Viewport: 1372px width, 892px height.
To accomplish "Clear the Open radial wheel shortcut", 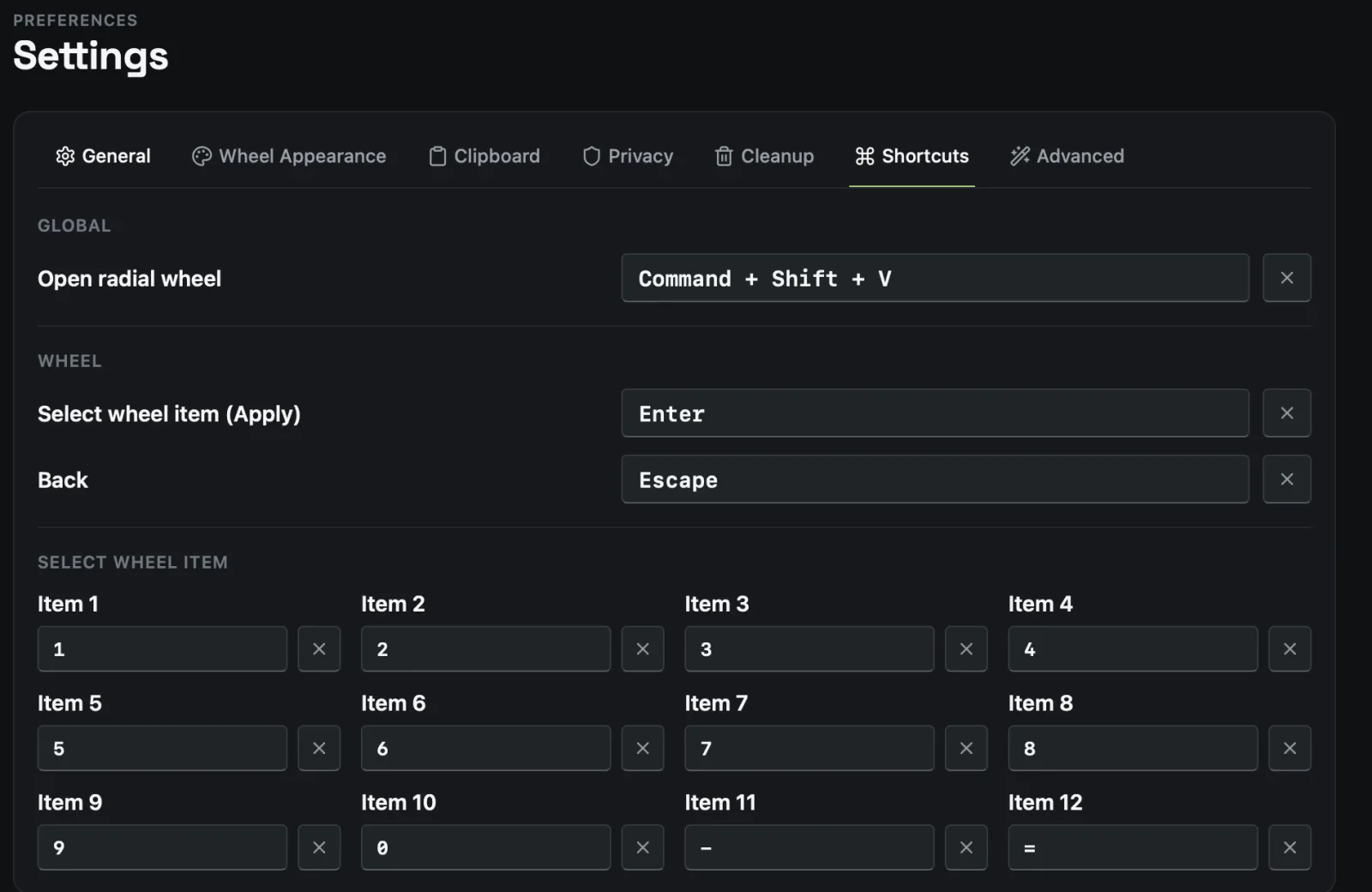I will tap(1286, 278).
